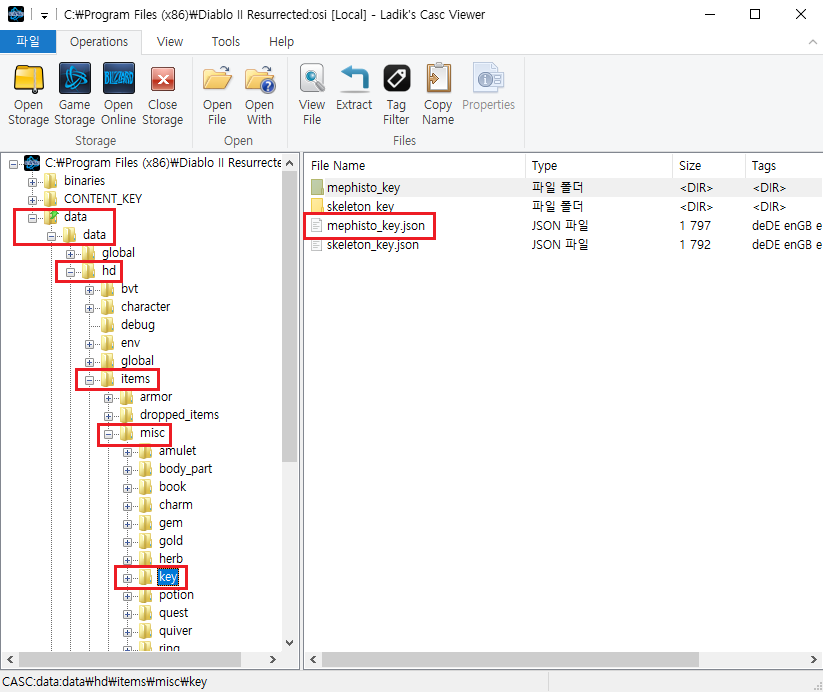Viewport: 823px width, 692px height.
Task: Collapse the hd folder node
Action: pos(70,272)
